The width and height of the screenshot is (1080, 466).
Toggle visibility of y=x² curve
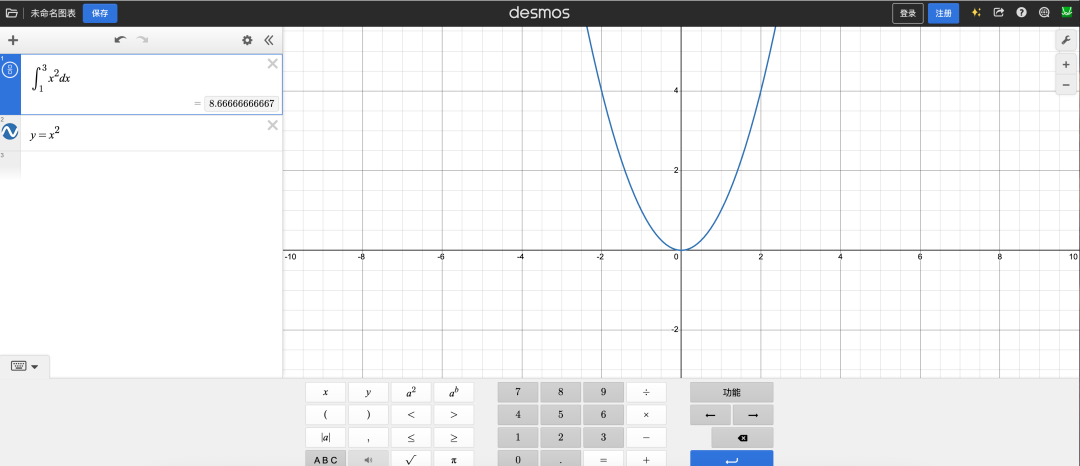click(x=10, y=132)
